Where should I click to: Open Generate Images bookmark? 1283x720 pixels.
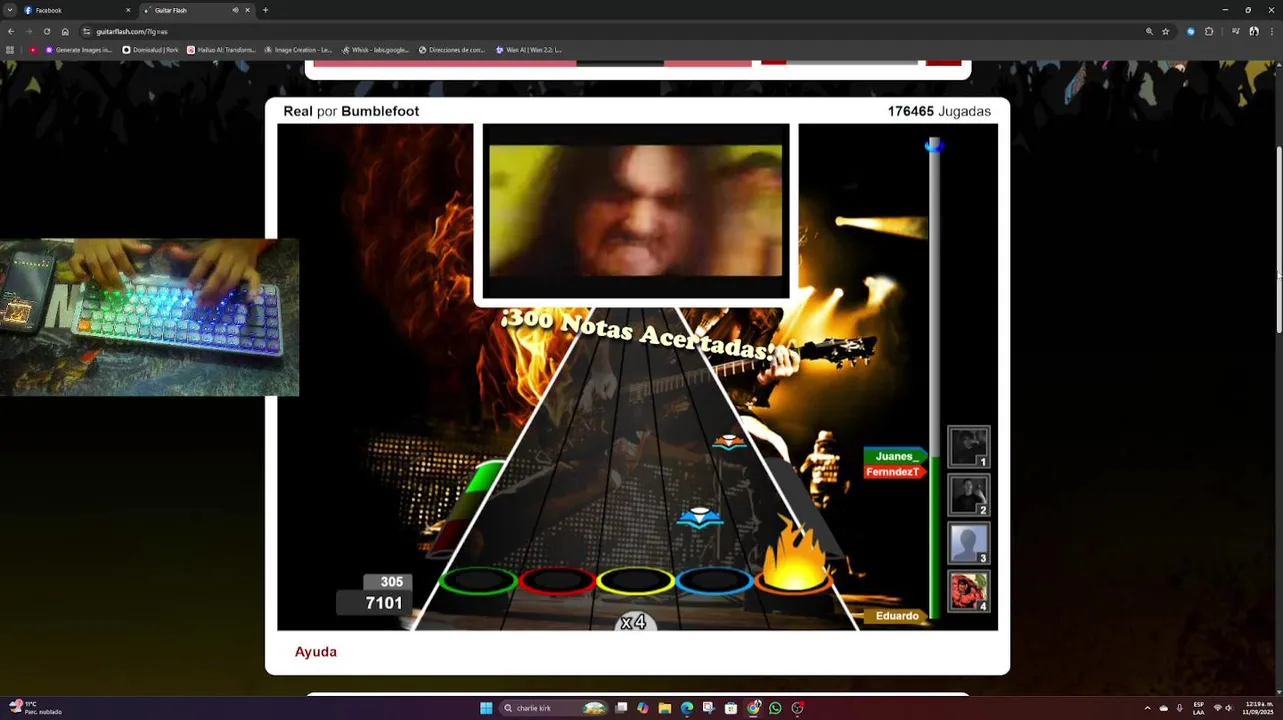79,50
